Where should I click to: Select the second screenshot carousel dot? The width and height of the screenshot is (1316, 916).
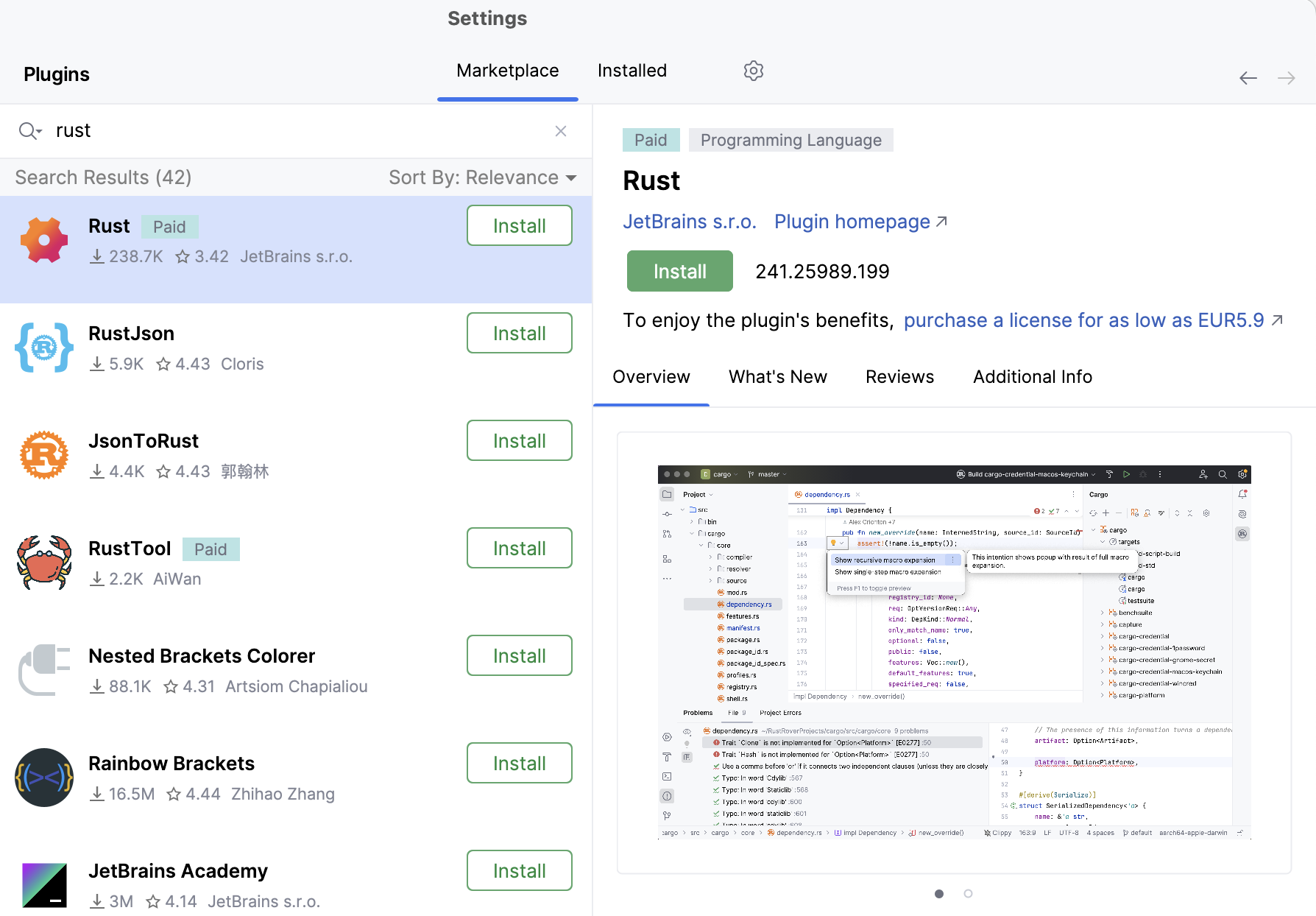(x=969, y=893)
